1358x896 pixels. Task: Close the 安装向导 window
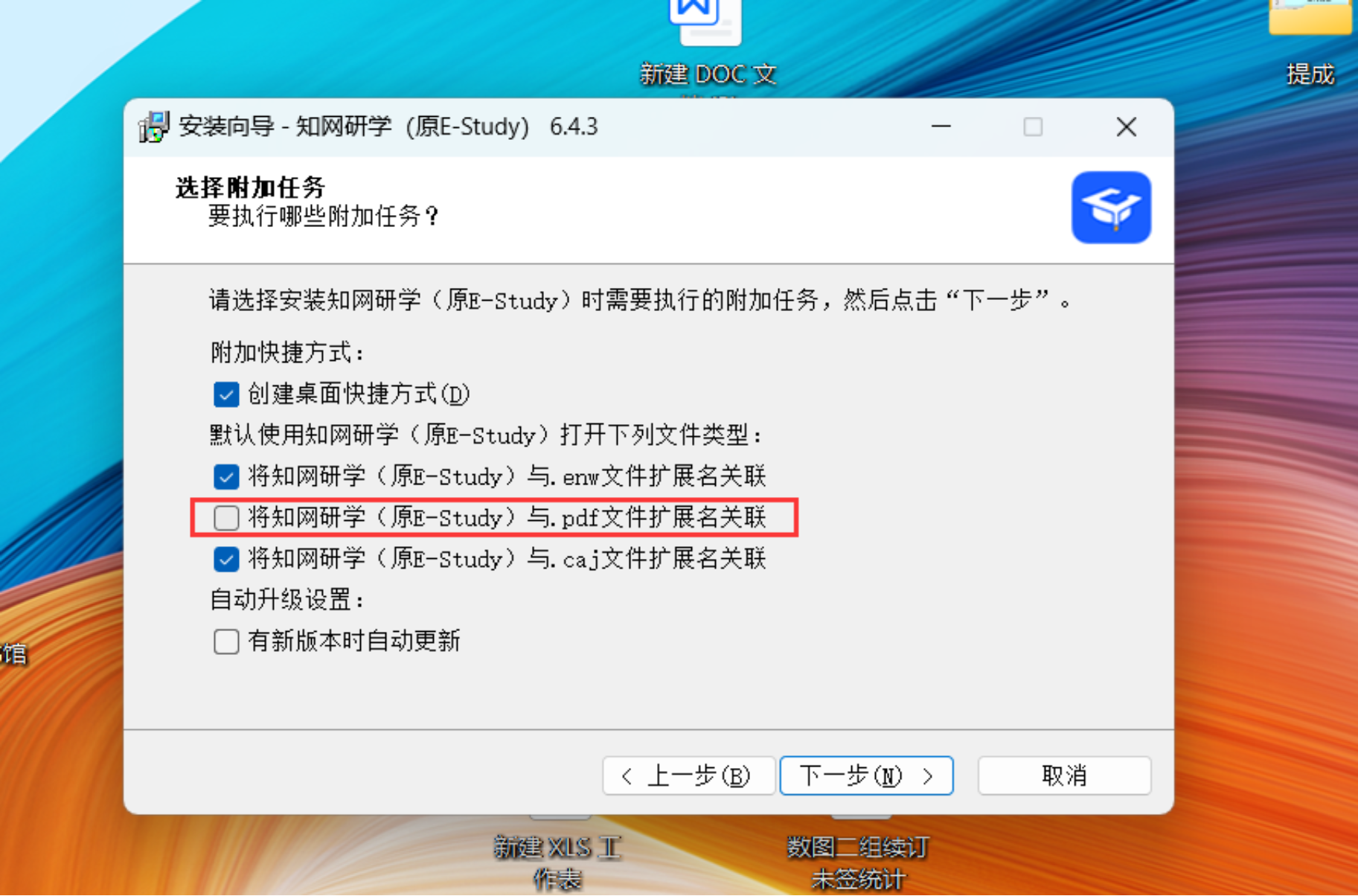click(x=1127, y=127)
